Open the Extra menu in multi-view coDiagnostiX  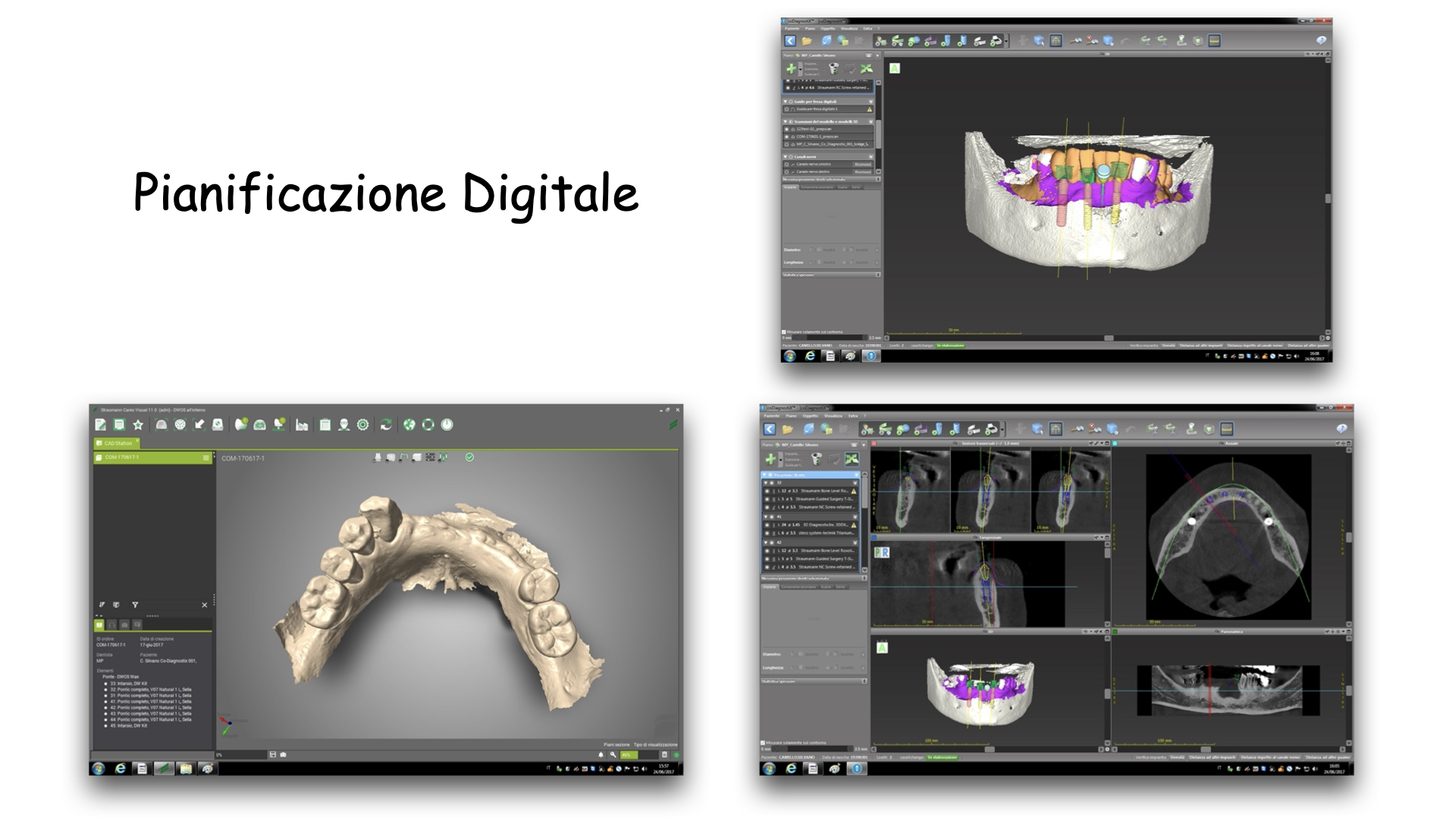pos(853,416)
